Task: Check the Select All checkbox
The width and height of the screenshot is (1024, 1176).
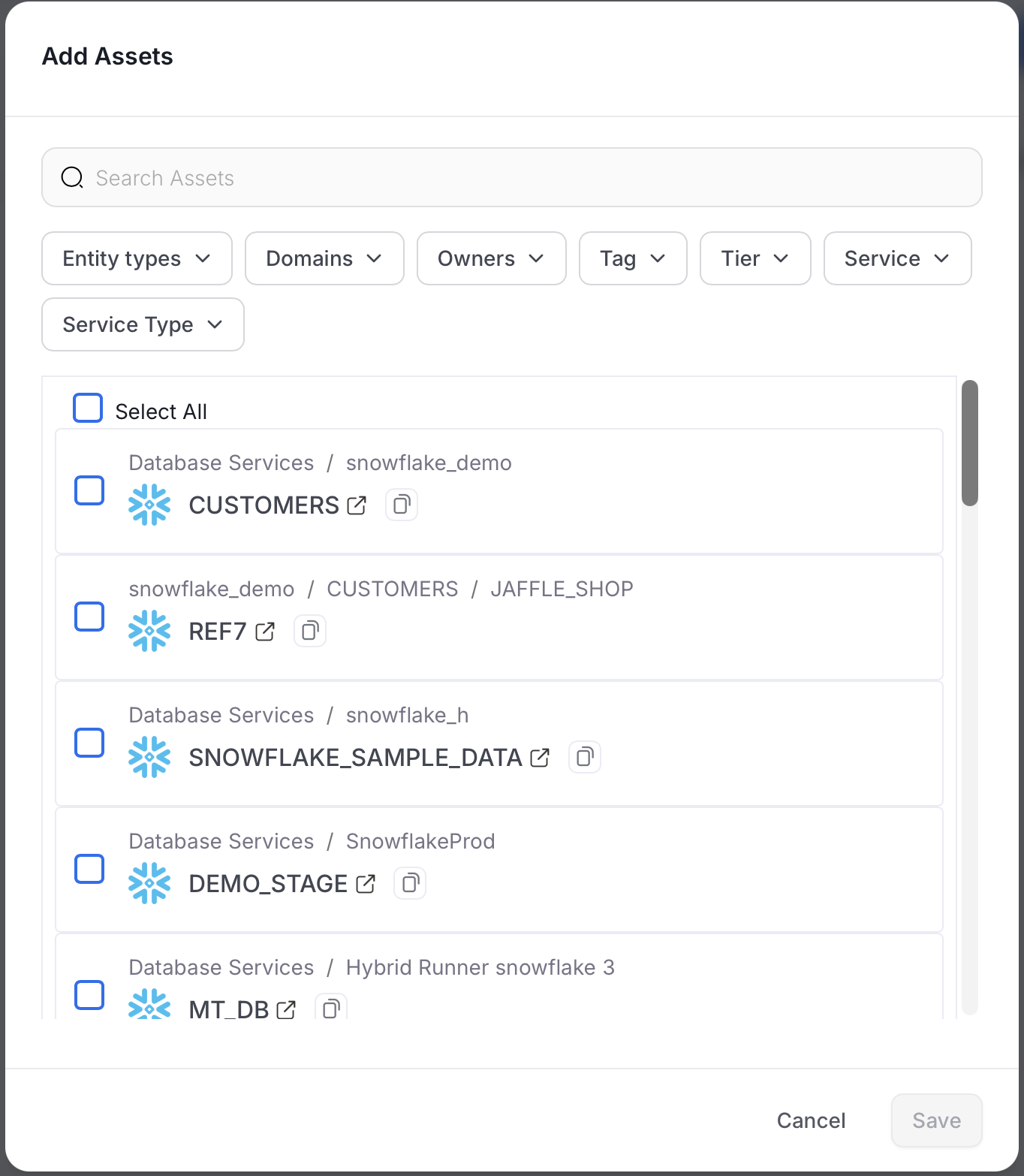Action: tap(88, 408)
